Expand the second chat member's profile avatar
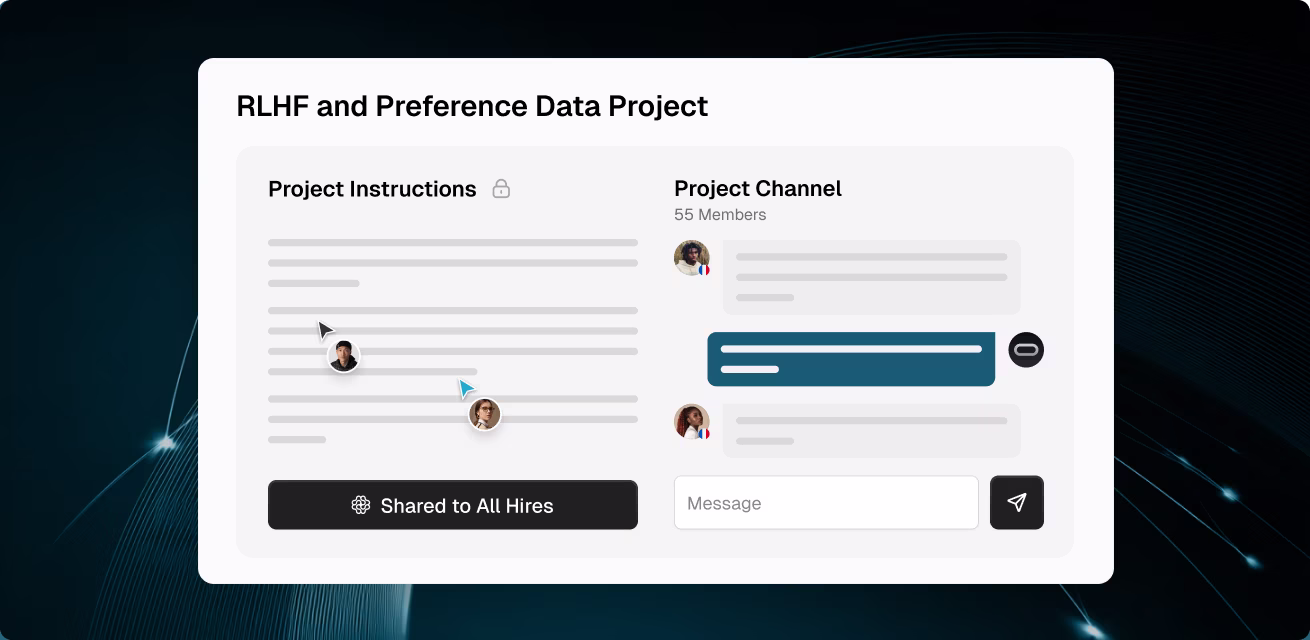 tap(691, 422)
